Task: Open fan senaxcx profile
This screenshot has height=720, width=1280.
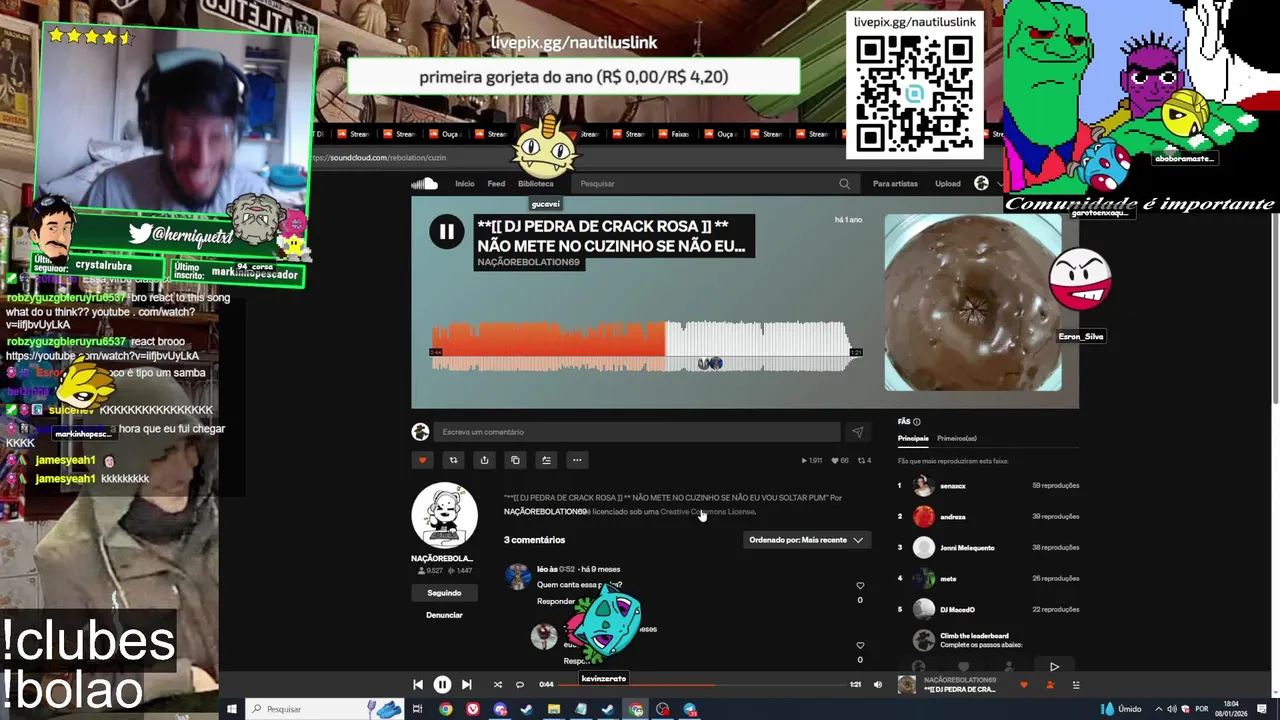Action: 953,486
